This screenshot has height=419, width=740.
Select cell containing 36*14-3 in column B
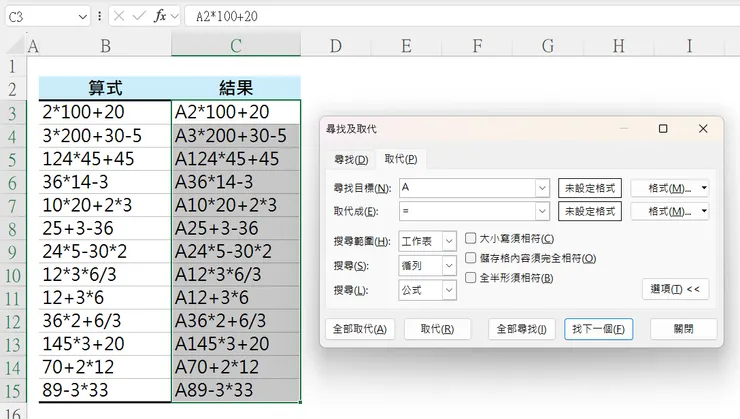105,182
